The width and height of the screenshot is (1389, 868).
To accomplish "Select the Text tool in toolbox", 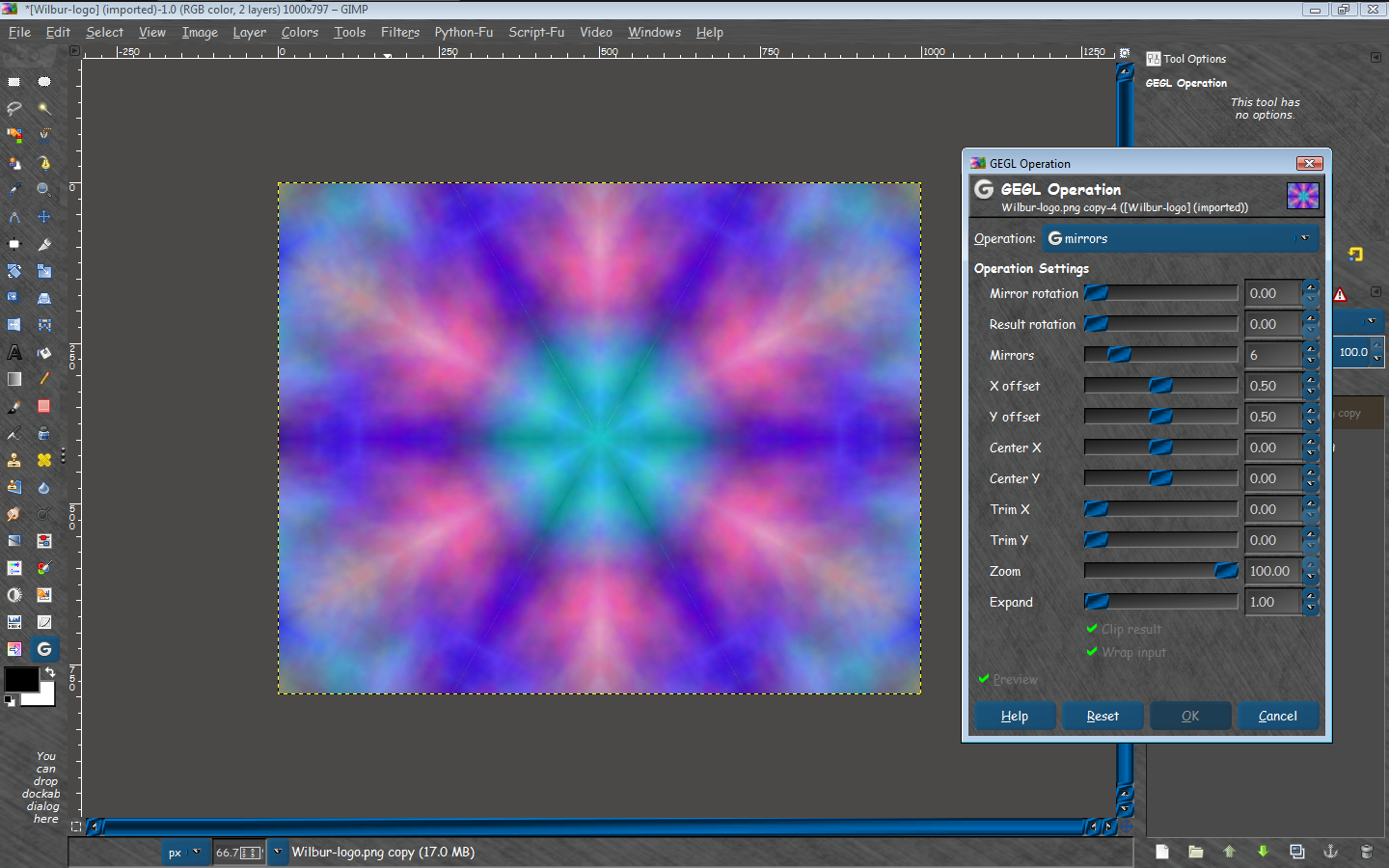I will pos(14,353).
